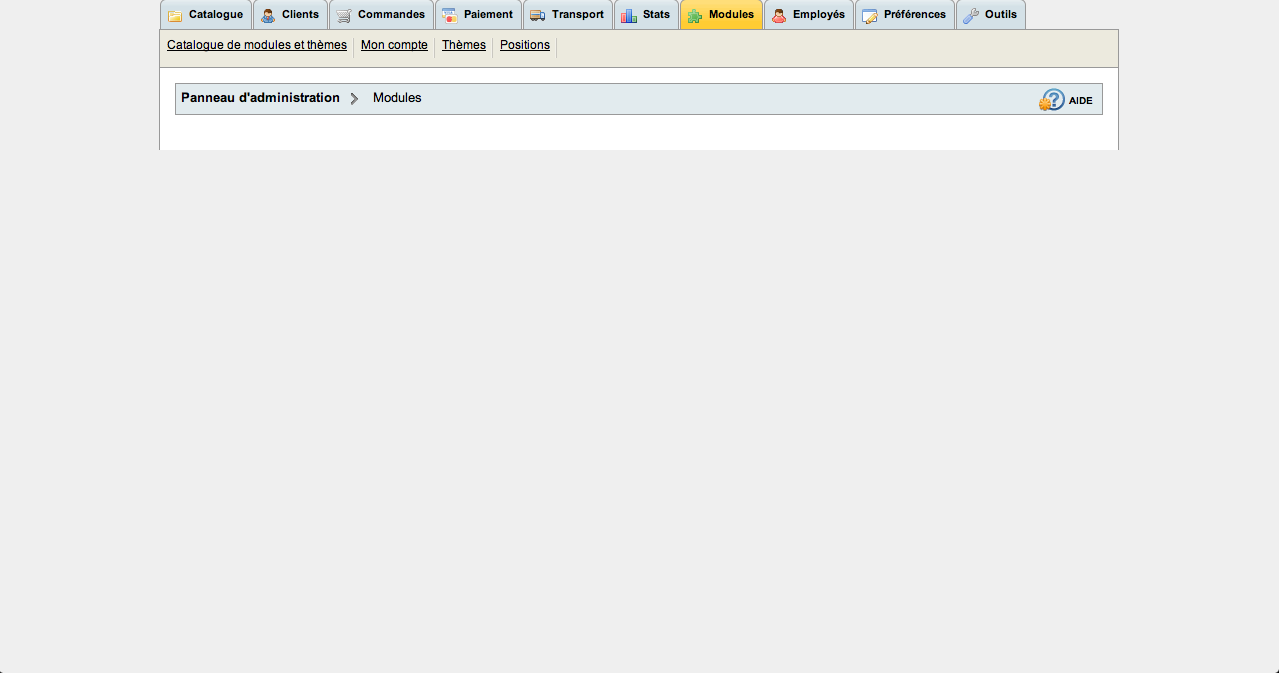1279x673 pixels.
Task: Click the Modules breadcrumb text
Action: pos(397,98)
